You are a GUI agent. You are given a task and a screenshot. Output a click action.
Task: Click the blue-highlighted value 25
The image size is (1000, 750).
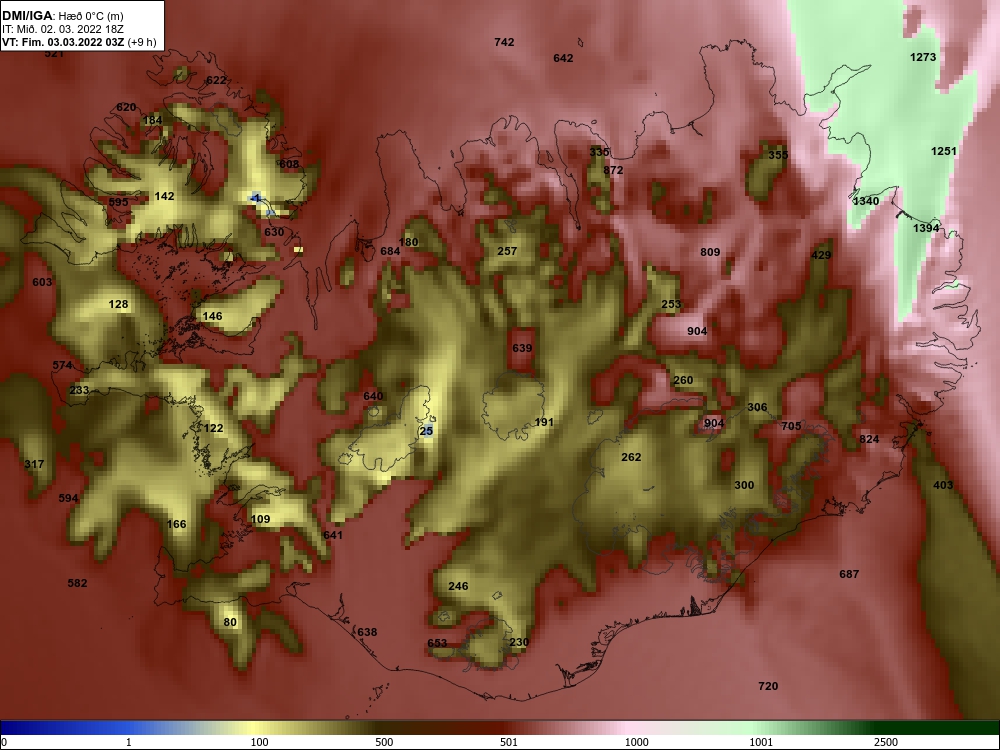pos(426,431)
